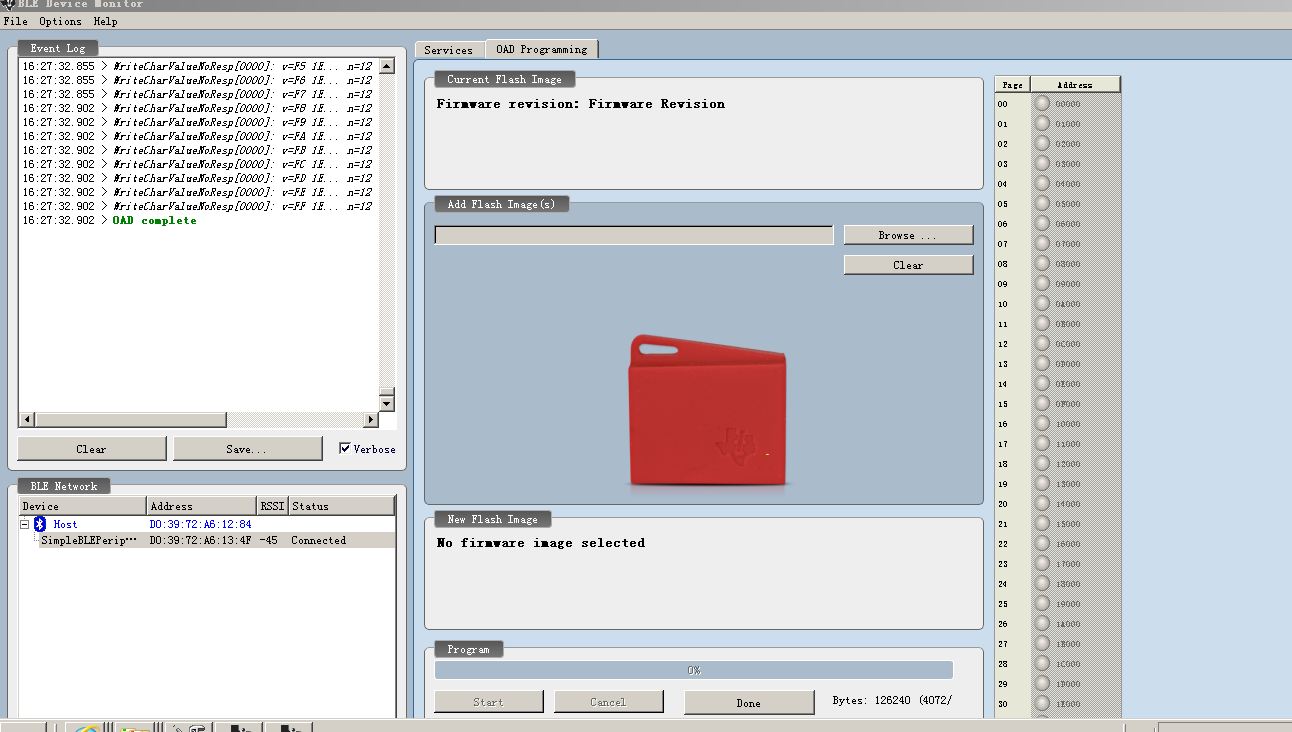Click the Address column header in BLE Network
Screen dimensions: 1292x732
click(x=202, y=506)
